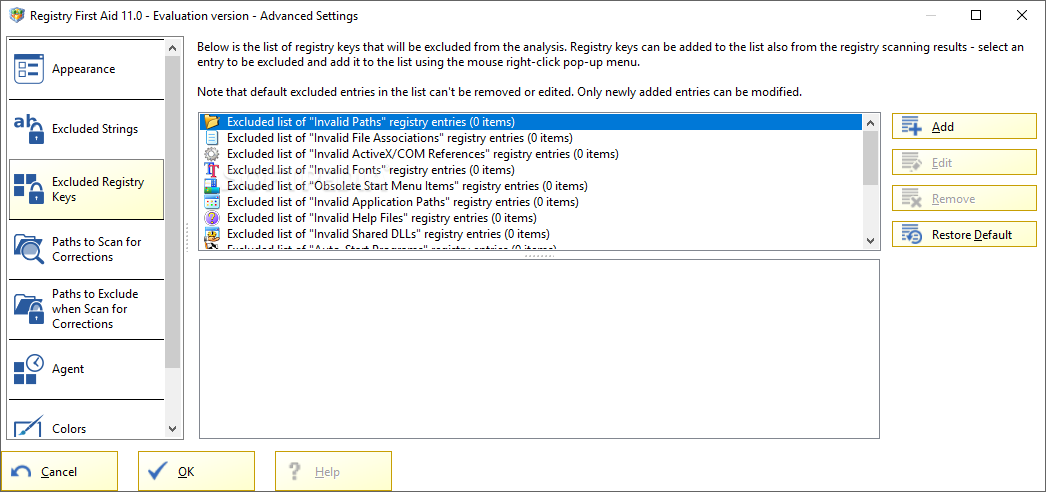Click the Remove button
1046x492 pixels.
(x=964, y=199)
